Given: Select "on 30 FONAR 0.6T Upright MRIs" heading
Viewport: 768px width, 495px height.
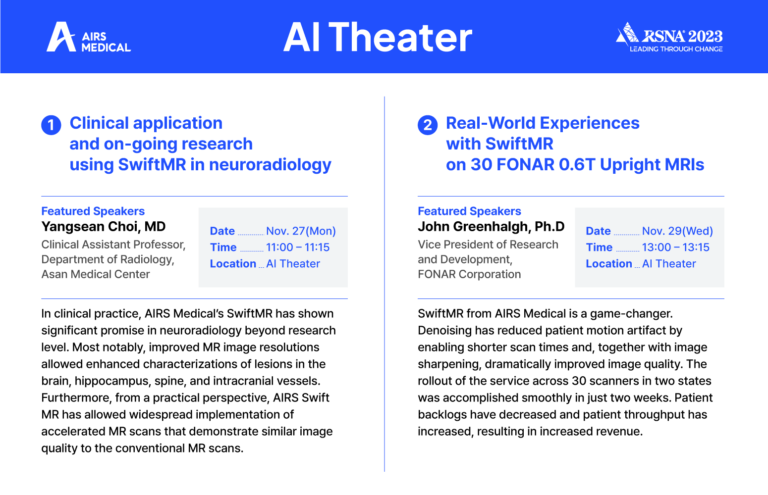Looking at the screenshot, I should click(x=575, y=165).
